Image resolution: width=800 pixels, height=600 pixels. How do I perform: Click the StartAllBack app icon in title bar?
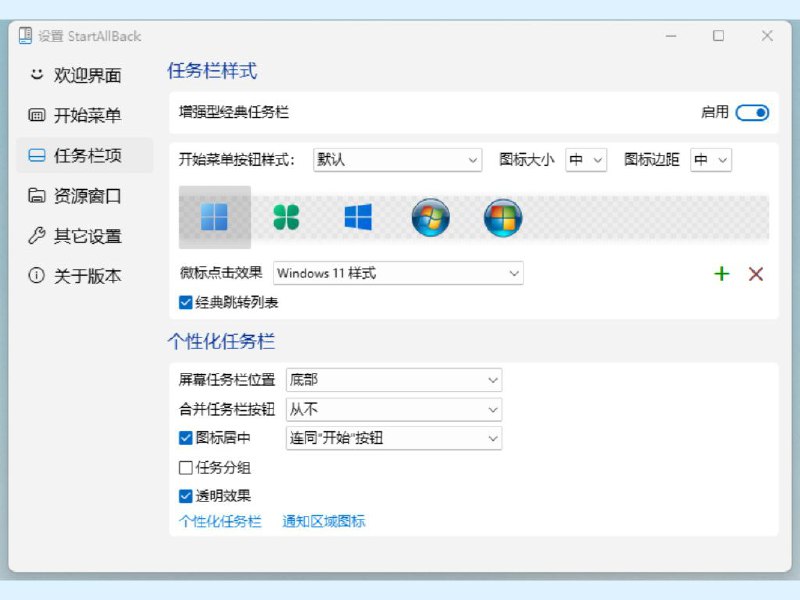26,36
